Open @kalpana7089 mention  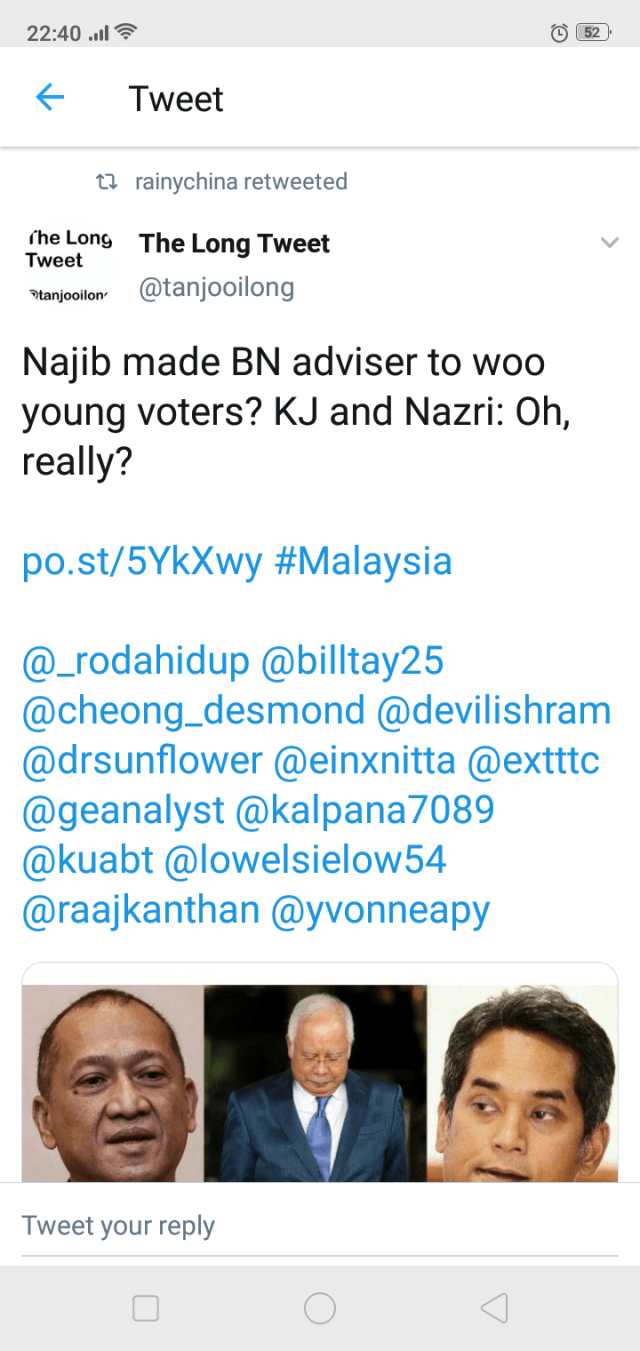point(364,810)
